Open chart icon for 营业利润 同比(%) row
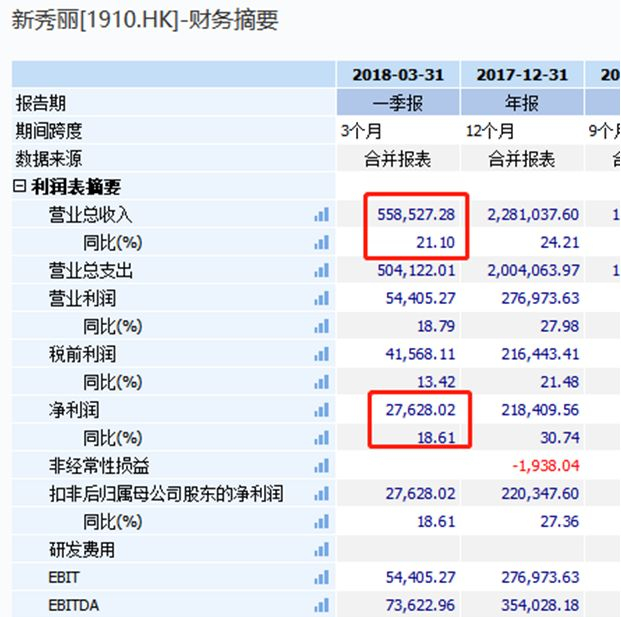The height and width of the screenshot is (617, 621). point(322,326)
